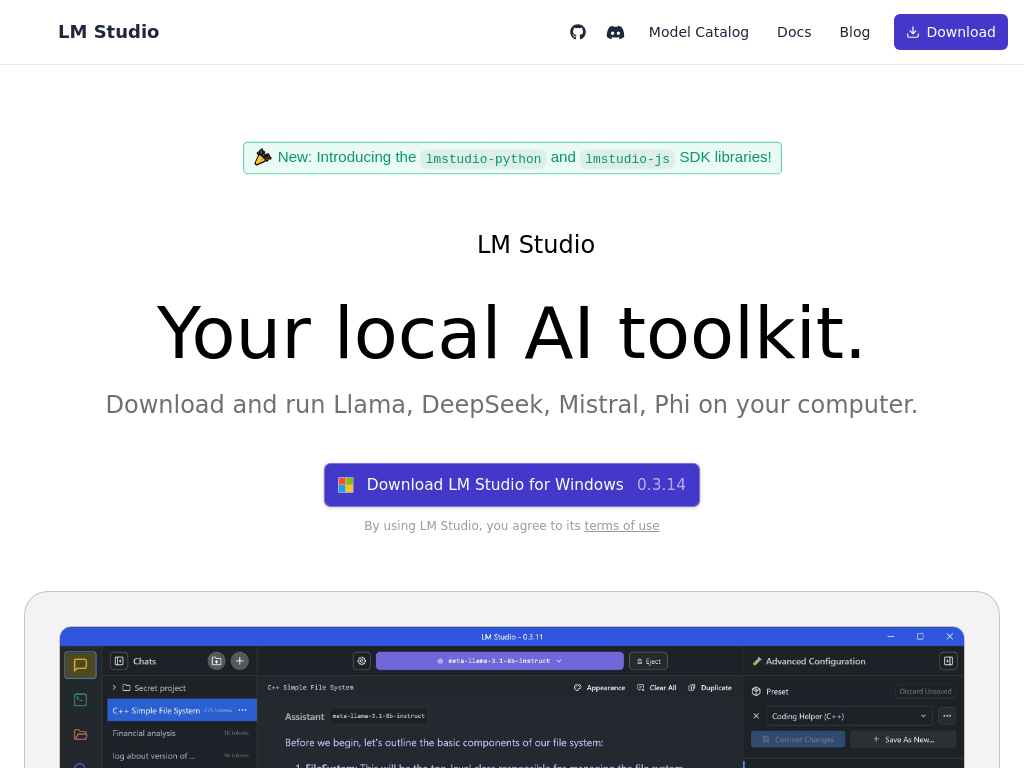
Task: Open the three-dot menu beside preset dropdown
Action: click(947, 716)
